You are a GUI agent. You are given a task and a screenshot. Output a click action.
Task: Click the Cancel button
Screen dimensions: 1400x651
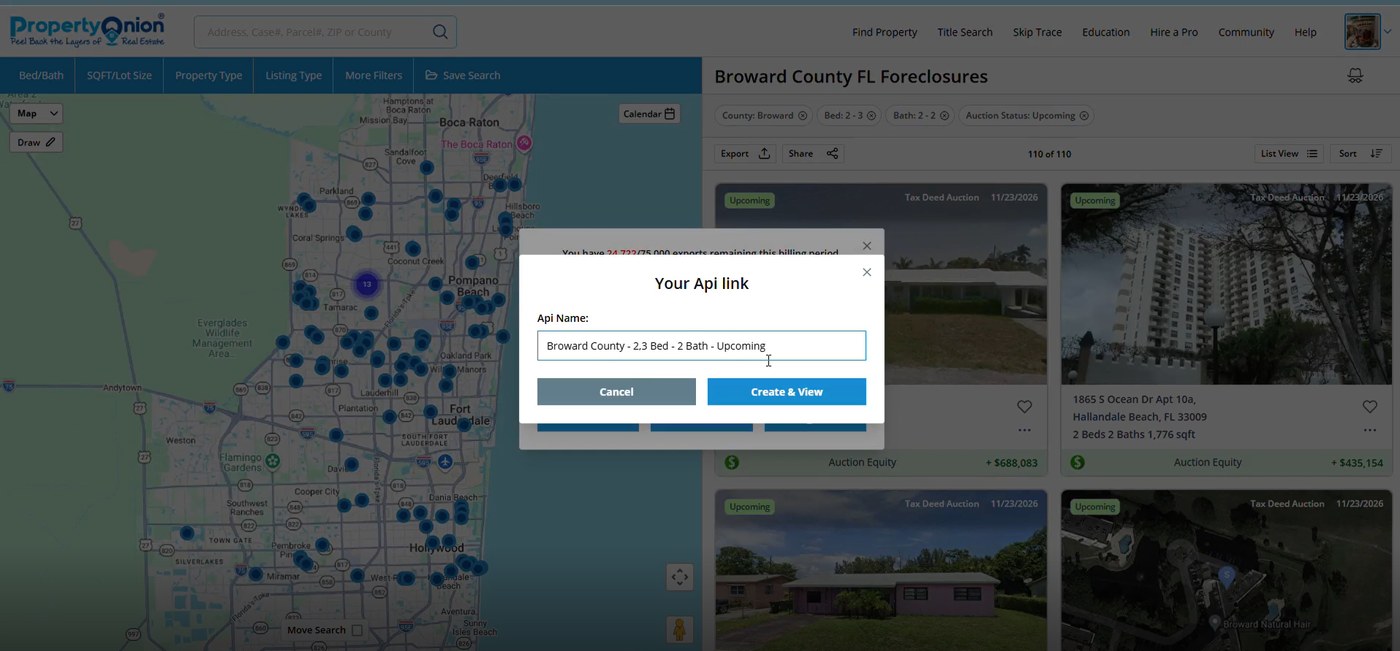coord(616,392)
